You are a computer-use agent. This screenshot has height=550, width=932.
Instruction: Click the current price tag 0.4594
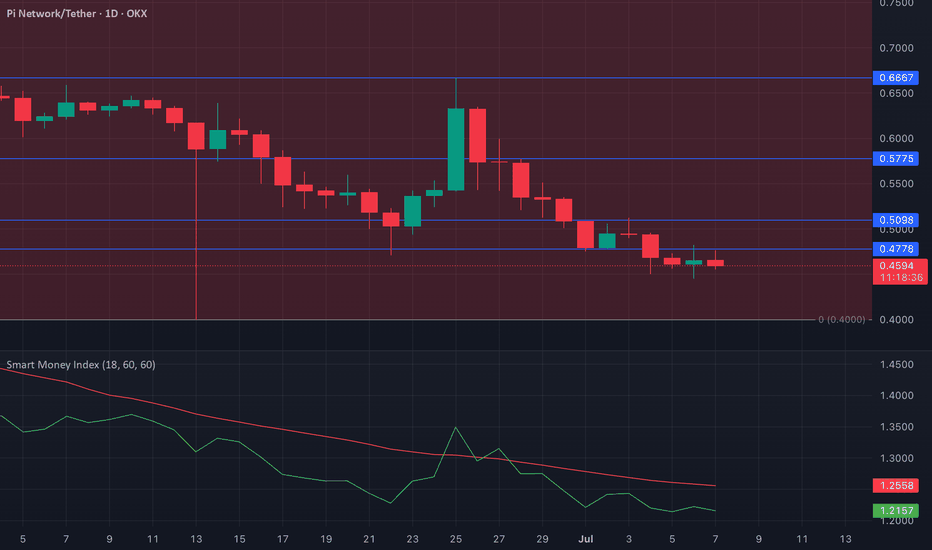pos(896,266)
